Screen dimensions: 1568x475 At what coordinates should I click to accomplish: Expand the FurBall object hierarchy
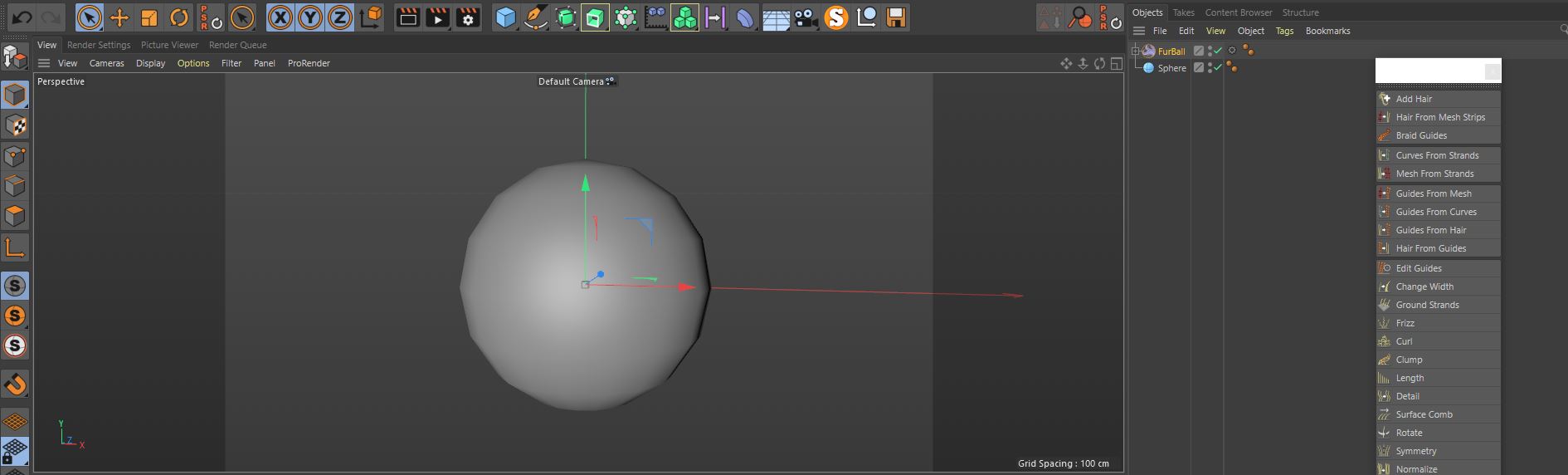[x=1136, y=51]
